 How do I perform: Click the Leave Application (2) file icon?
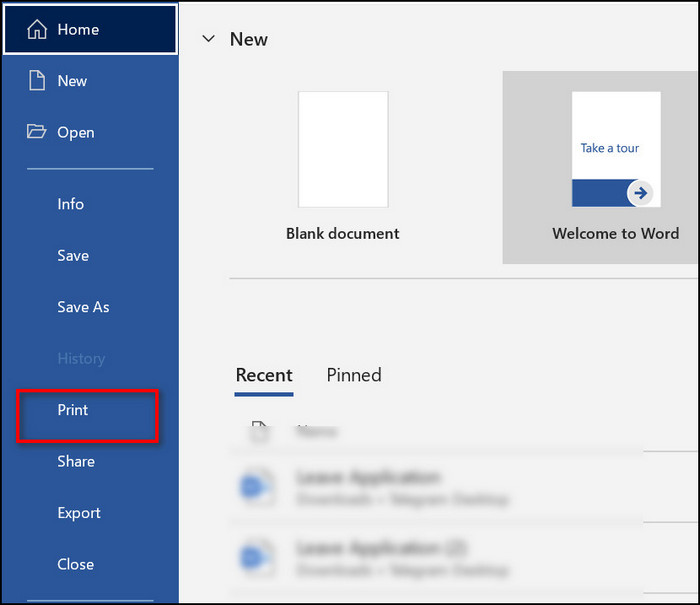pyautogui.click(x=257, y=558)
